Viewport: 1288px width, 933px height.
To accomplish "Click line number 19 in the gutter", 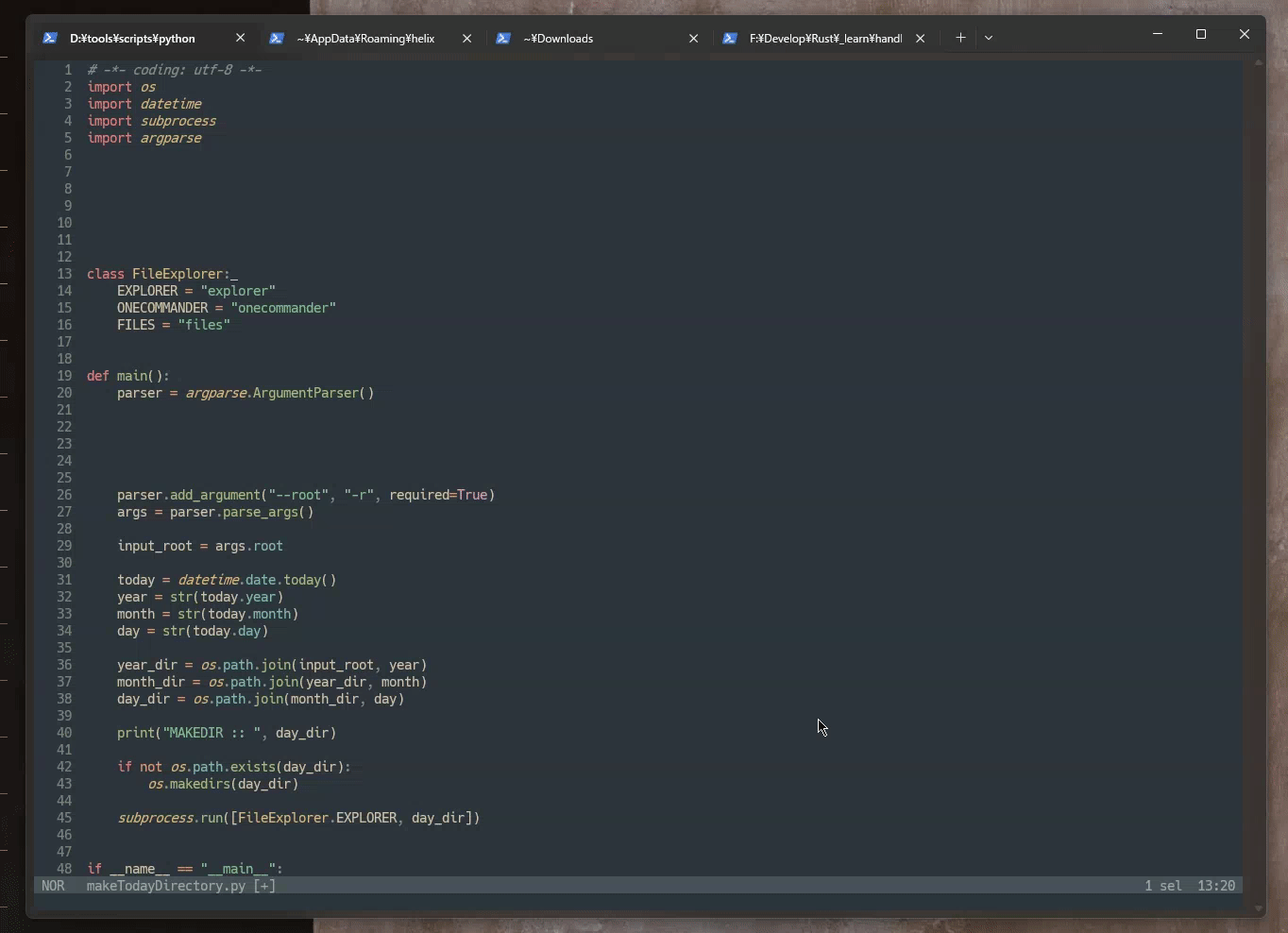I will point(65,376).
